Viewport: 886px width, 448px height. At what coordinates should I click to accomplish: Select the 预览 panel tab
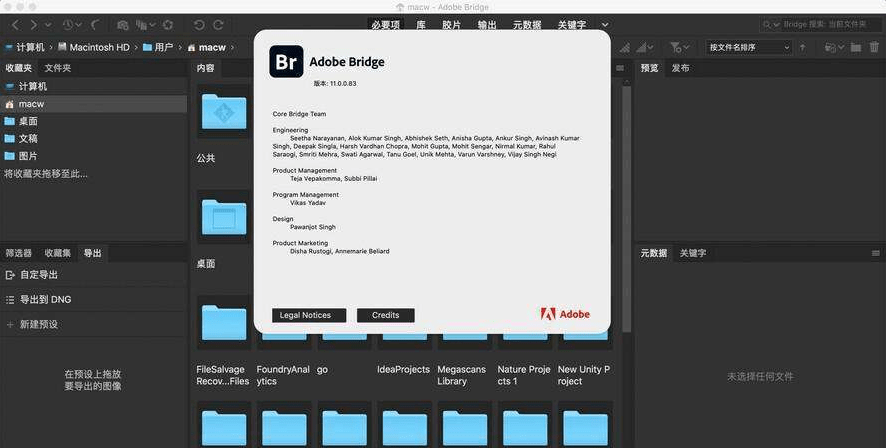click(x=649, y=68)
